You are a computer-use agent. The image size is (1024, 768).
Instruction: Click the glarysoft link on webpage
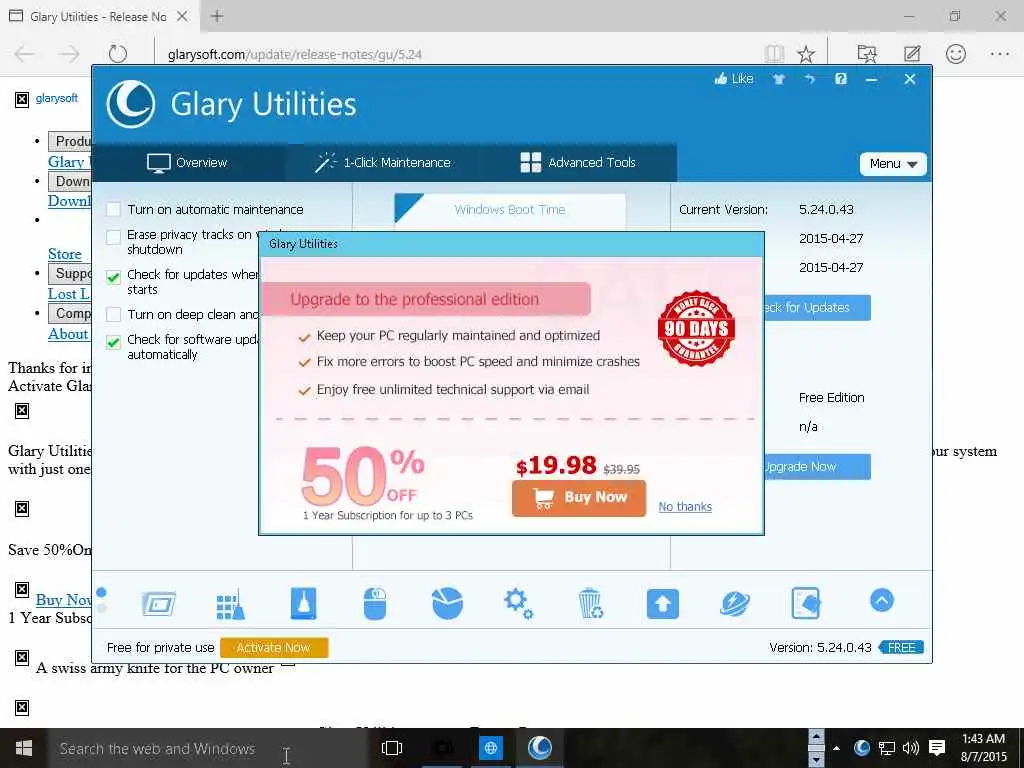(x=57, y=99)
